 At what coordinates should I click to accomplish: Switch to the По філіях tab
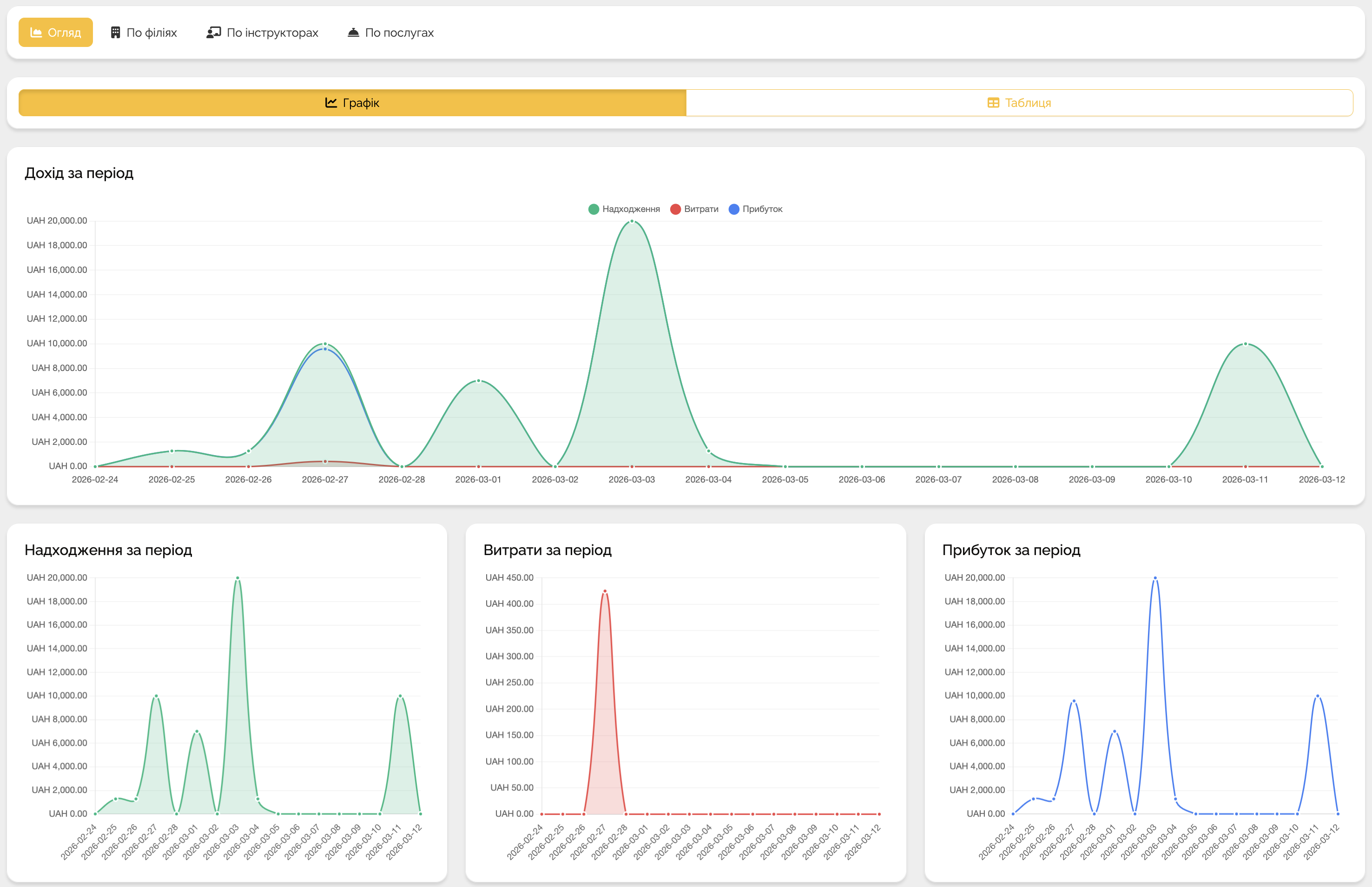pyautogui.click(x=152, y=33)
